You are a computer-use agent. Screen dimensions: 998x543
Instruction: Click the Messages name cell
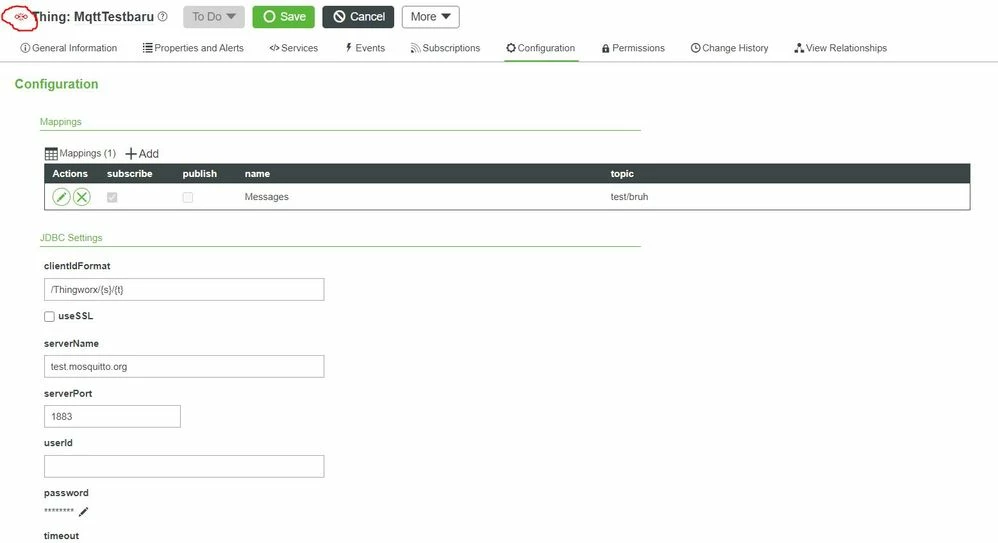coord(267,197)
